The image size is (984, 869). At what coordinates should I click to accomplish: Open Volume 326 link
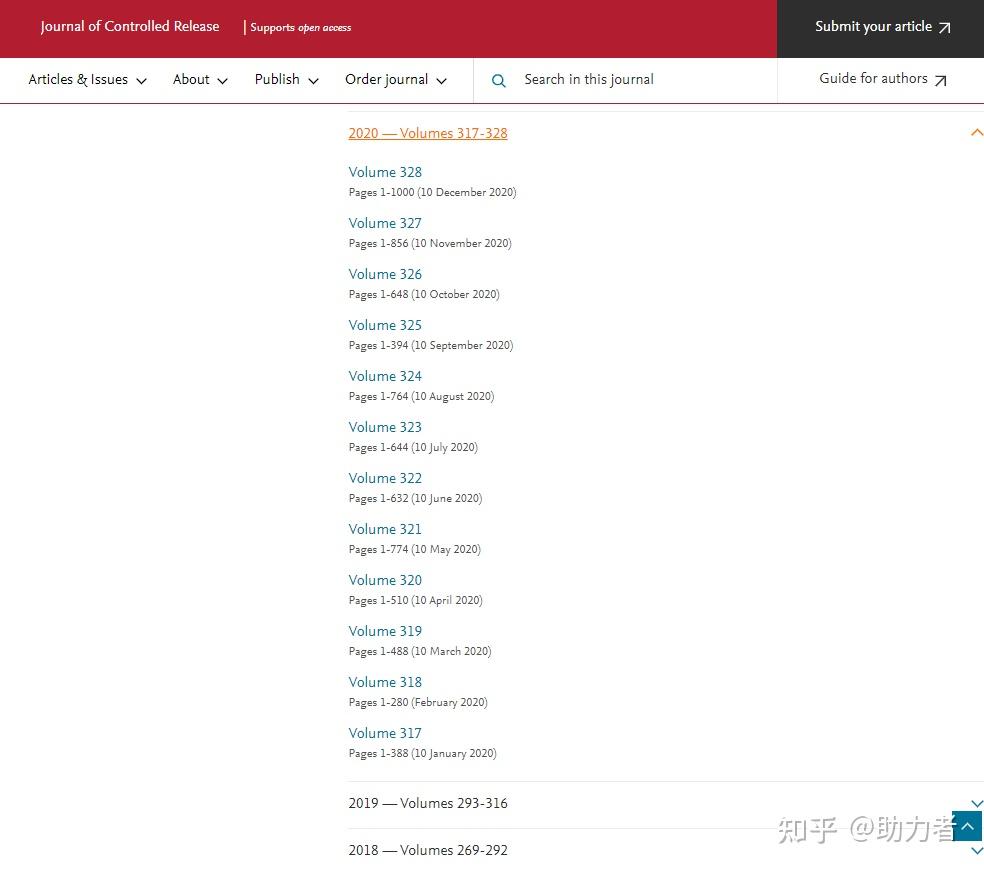point(385,274)
